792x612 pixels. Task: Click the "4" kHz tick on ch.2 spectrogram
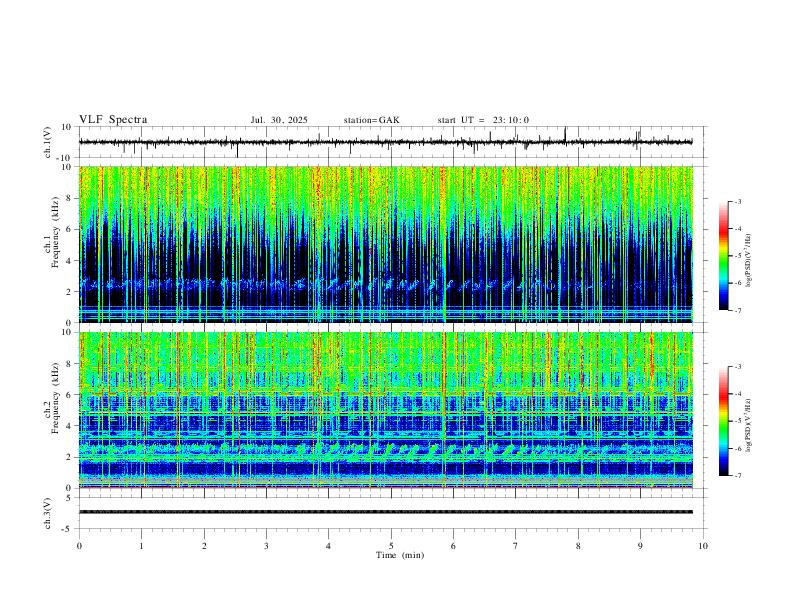pyautogui.click(x=70, y=426)
